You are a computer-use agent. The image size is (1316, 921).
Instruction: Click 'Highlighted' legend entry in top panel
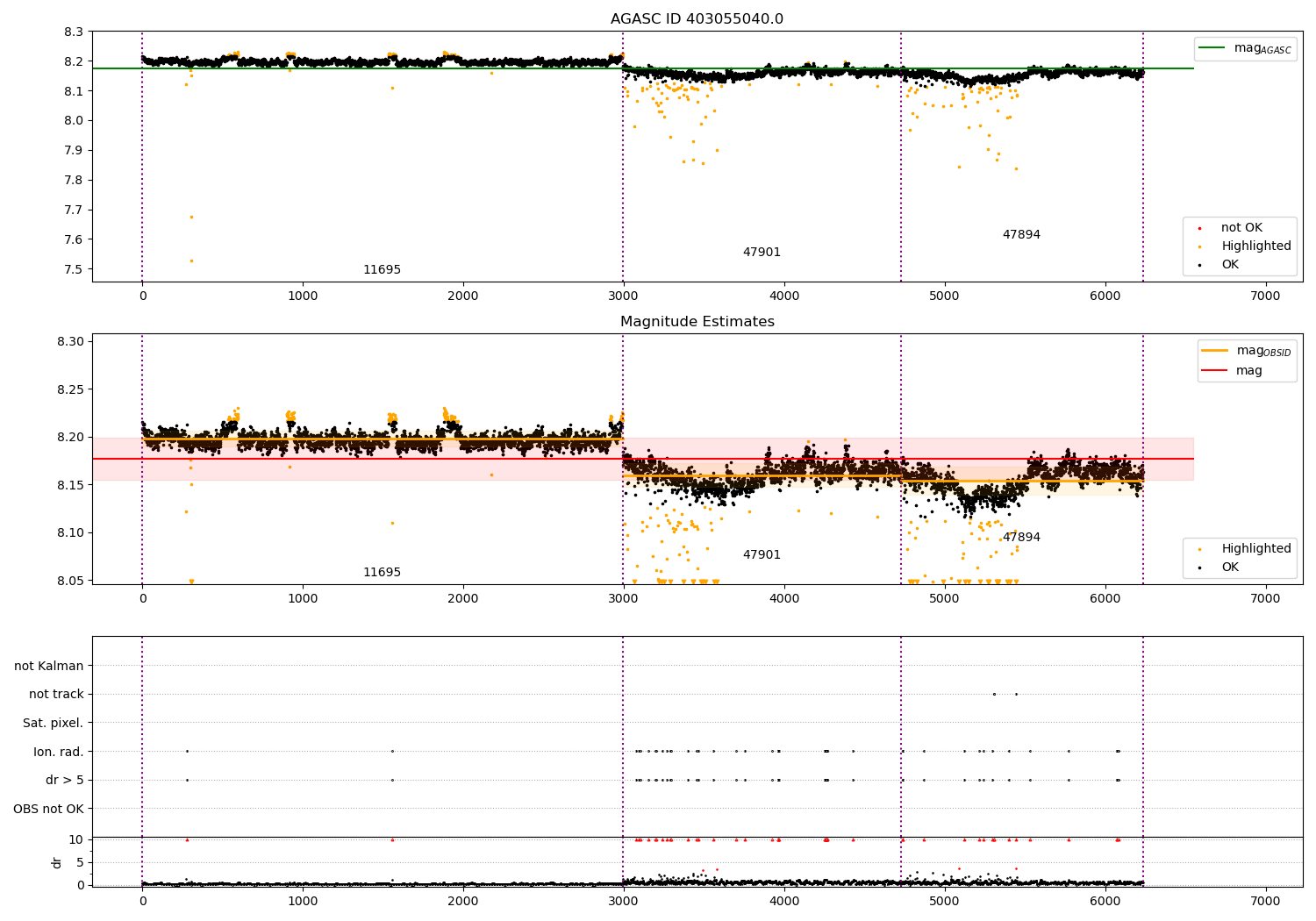(1245, 246)
